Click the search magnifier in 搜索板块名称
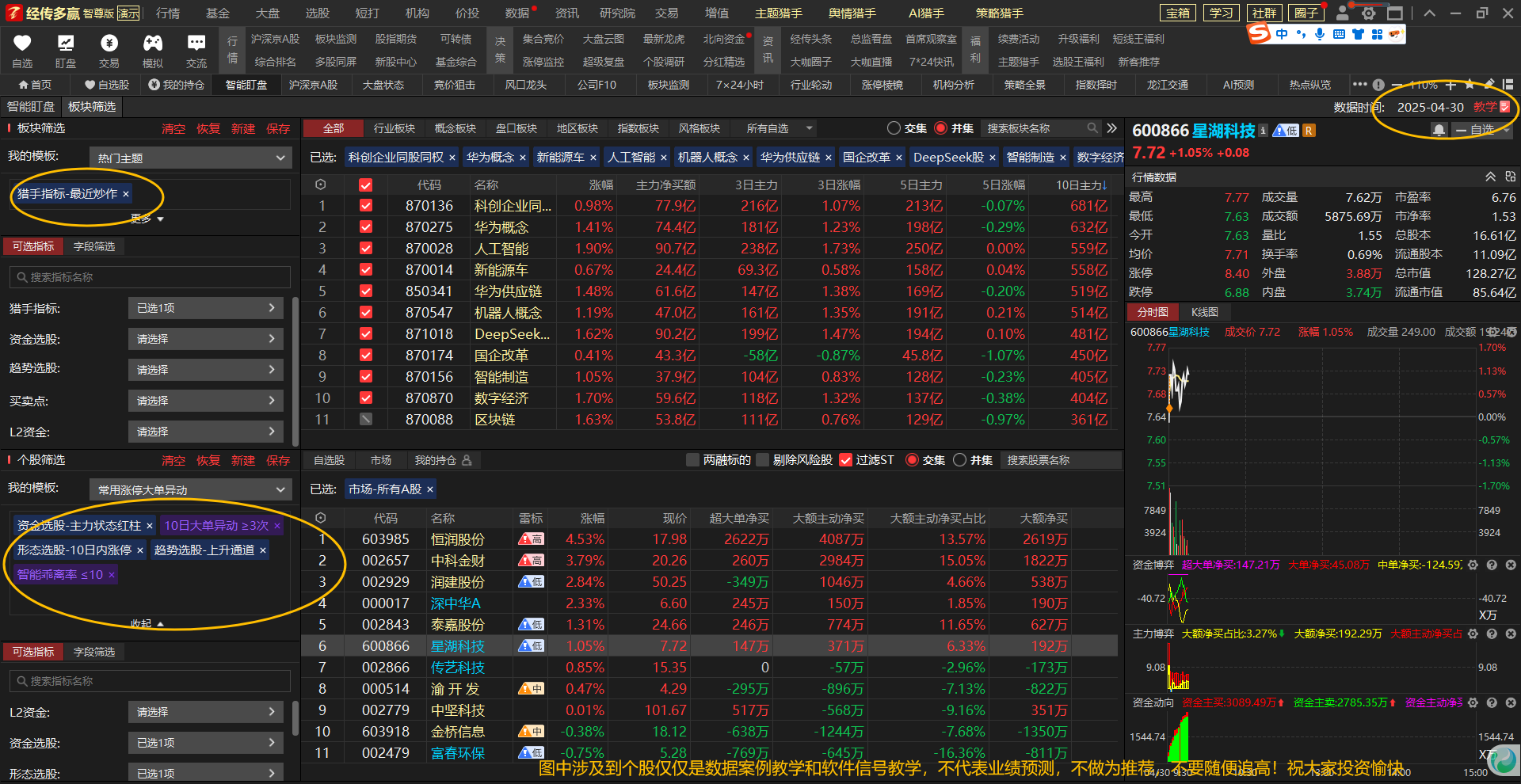 point(1092,128)
